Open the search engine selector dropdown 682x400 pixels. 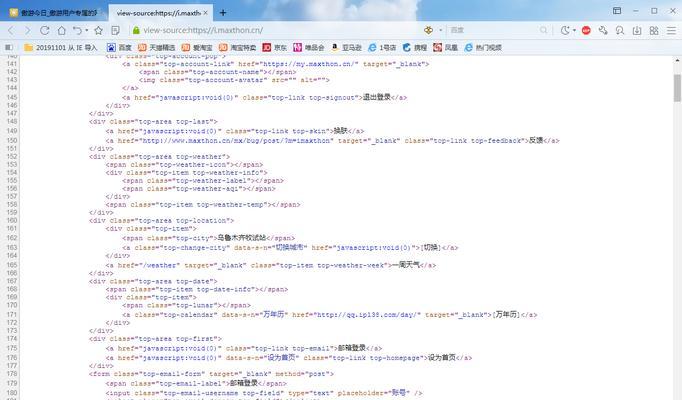[440, 30]
